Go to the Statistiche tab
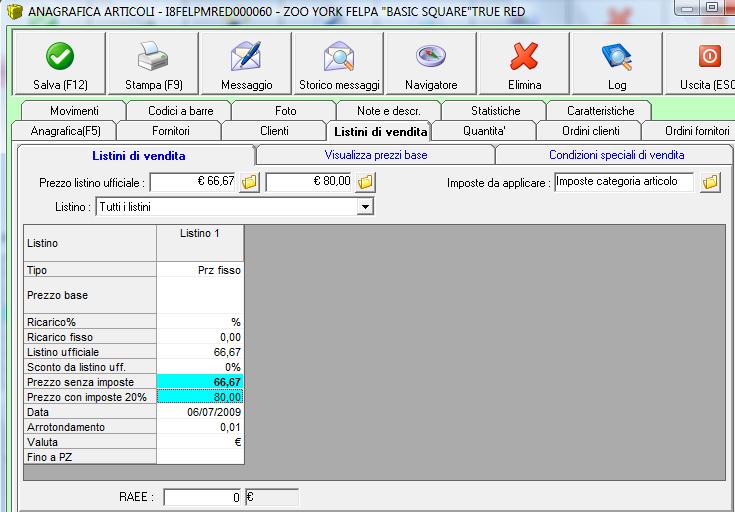The height and width of the screenshot is (512, 735). click(495, 111)
